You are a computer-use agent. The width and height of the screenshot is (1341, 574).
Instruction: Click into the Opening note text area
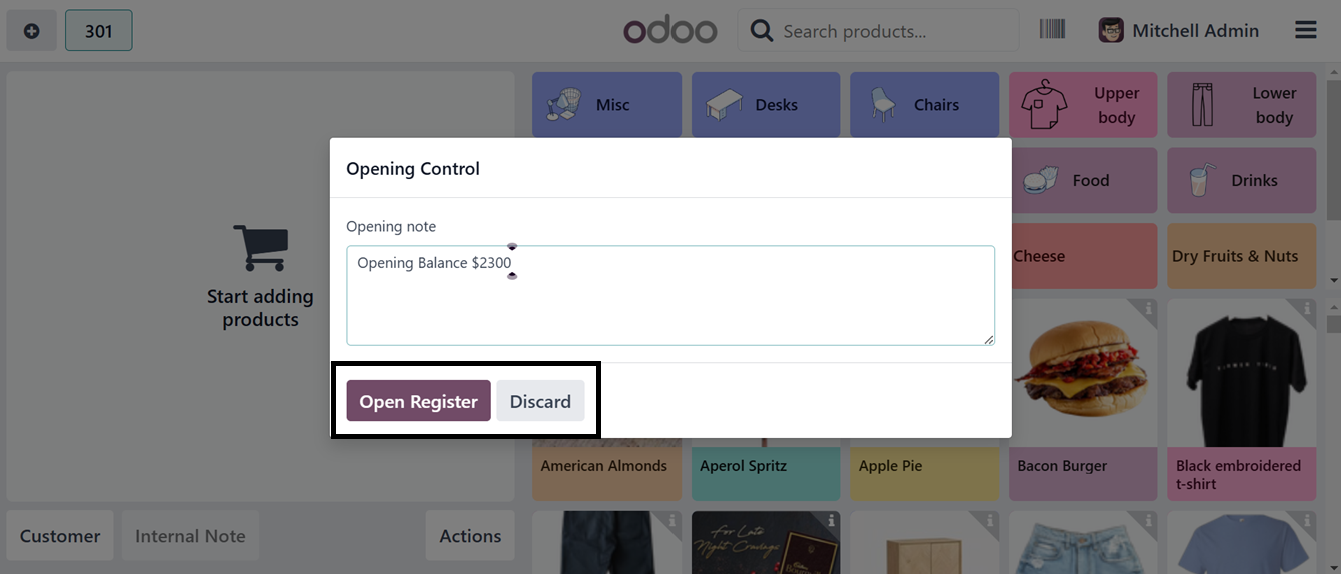click(x=670, y=305)
